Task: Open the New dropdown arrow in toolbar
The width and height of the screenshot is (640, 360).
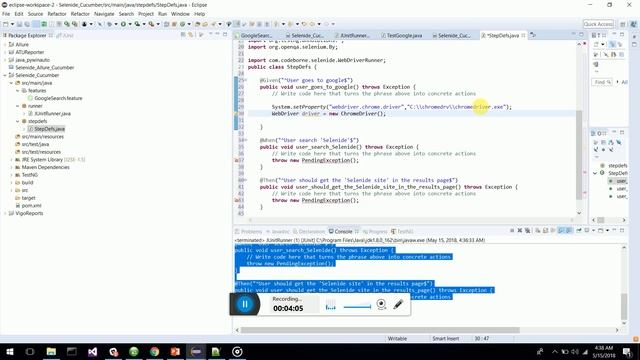Action: [x=12, y=24]
